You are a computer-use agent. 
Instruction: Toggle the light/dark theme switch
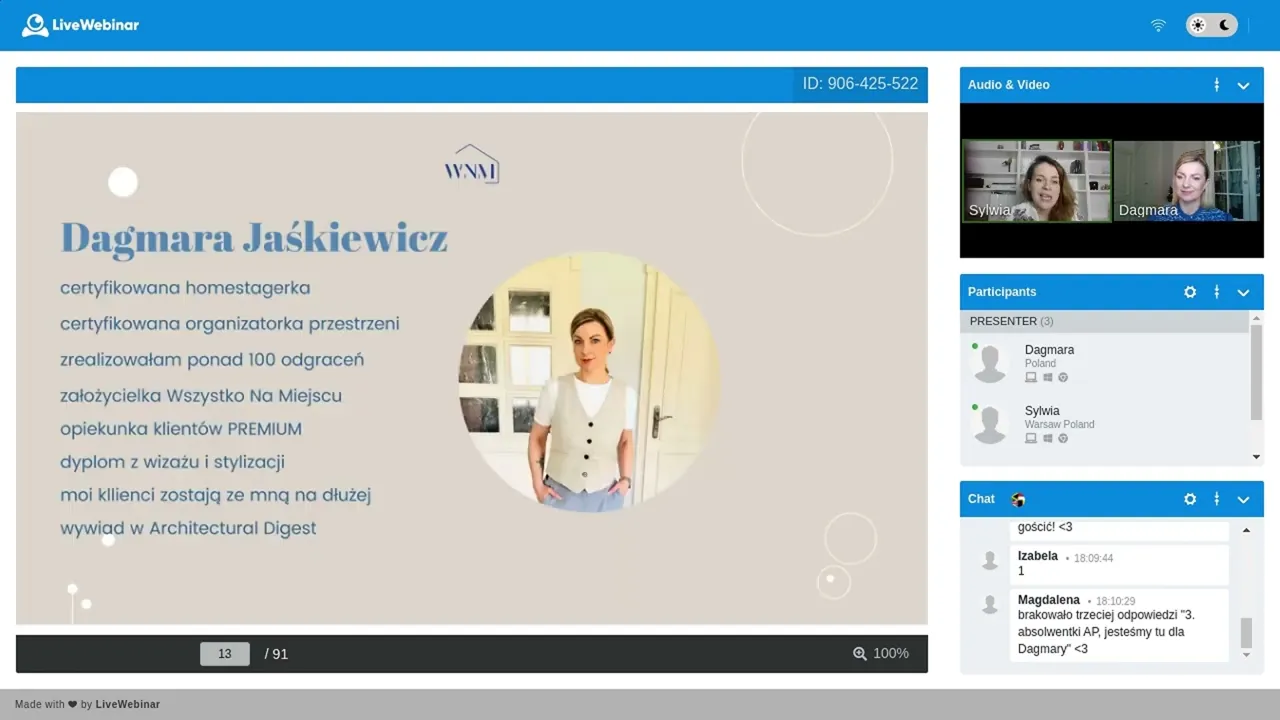pyautogui.click(x=1212, y=25)
